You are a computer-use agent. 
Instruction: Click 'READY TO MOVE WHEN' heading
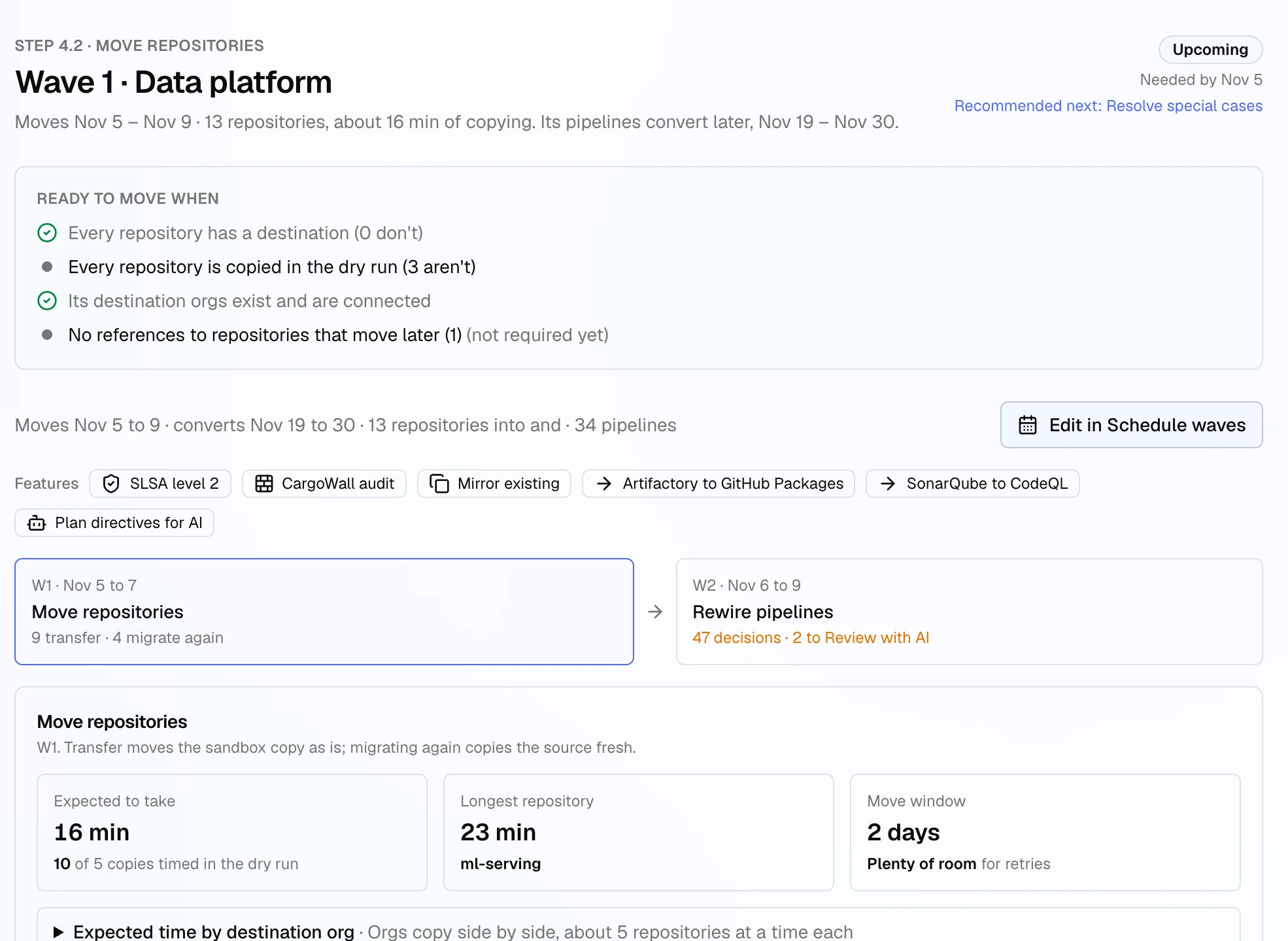pos(128,199)
